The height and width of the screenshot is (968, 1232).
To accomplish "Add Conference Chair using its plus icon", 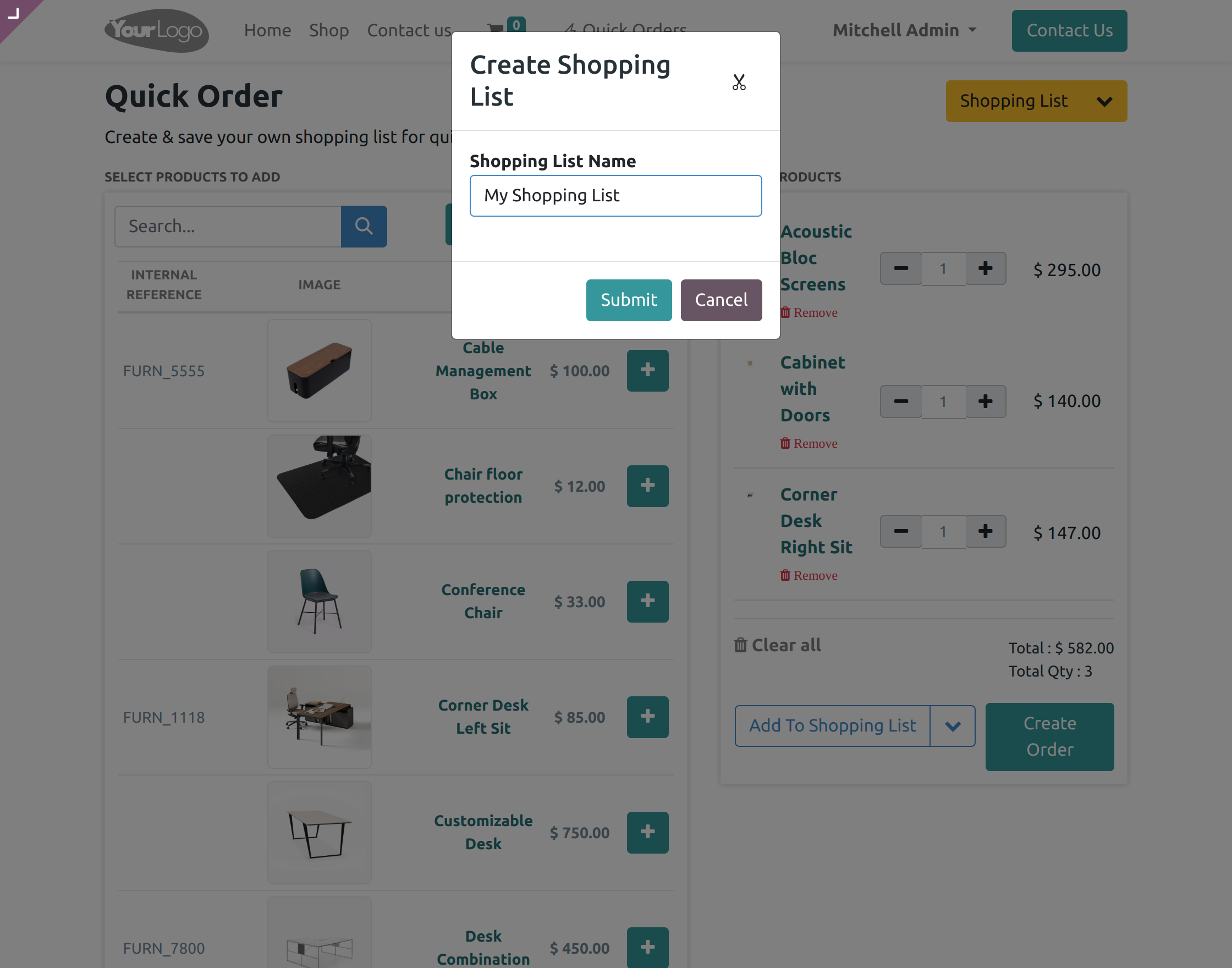I will coord(647,601).
